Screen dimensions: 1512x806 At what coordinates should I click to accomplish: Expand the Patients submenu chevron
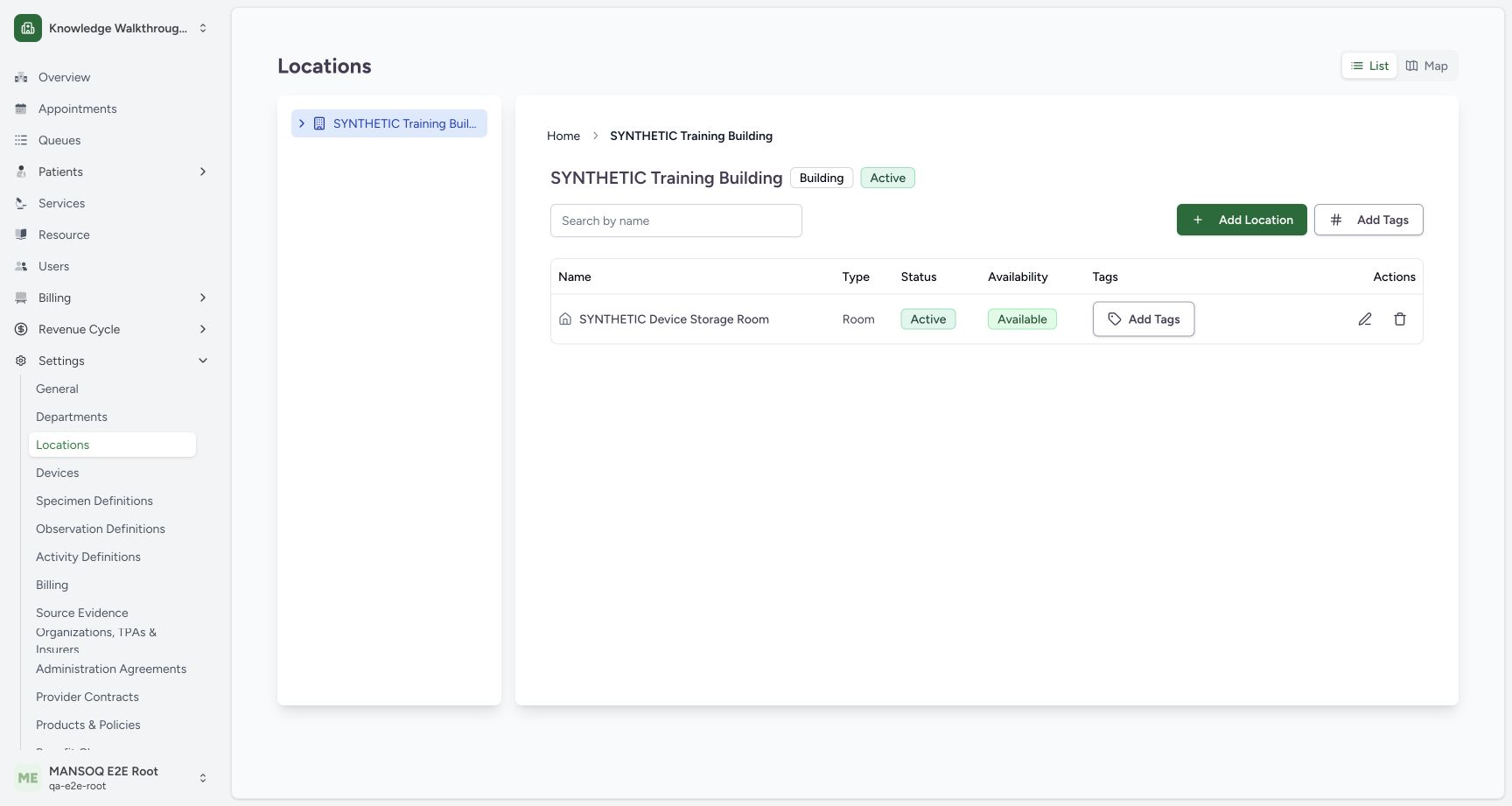[x=203, y=172]
